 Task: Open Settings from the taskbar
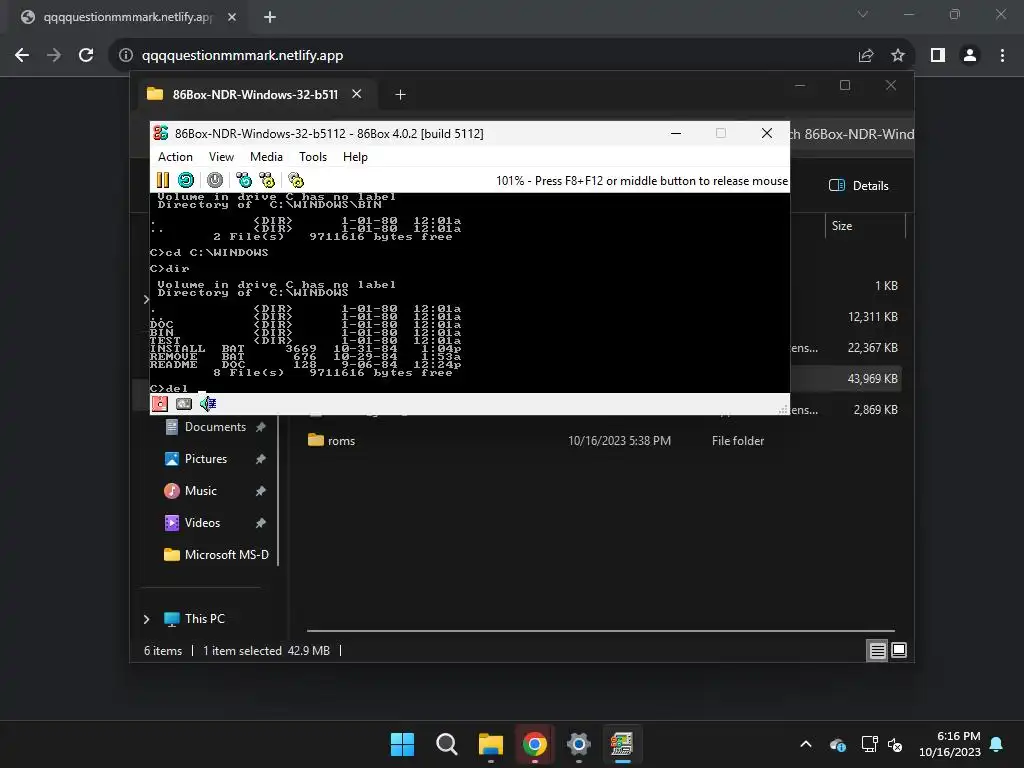point(579,744)
